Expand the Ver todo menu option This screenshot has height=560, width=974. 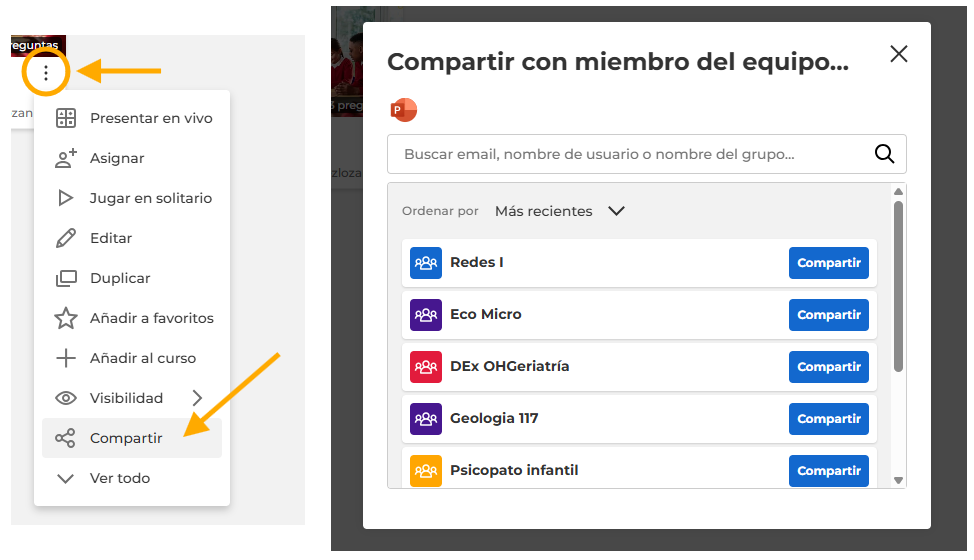tap(119, 478)
